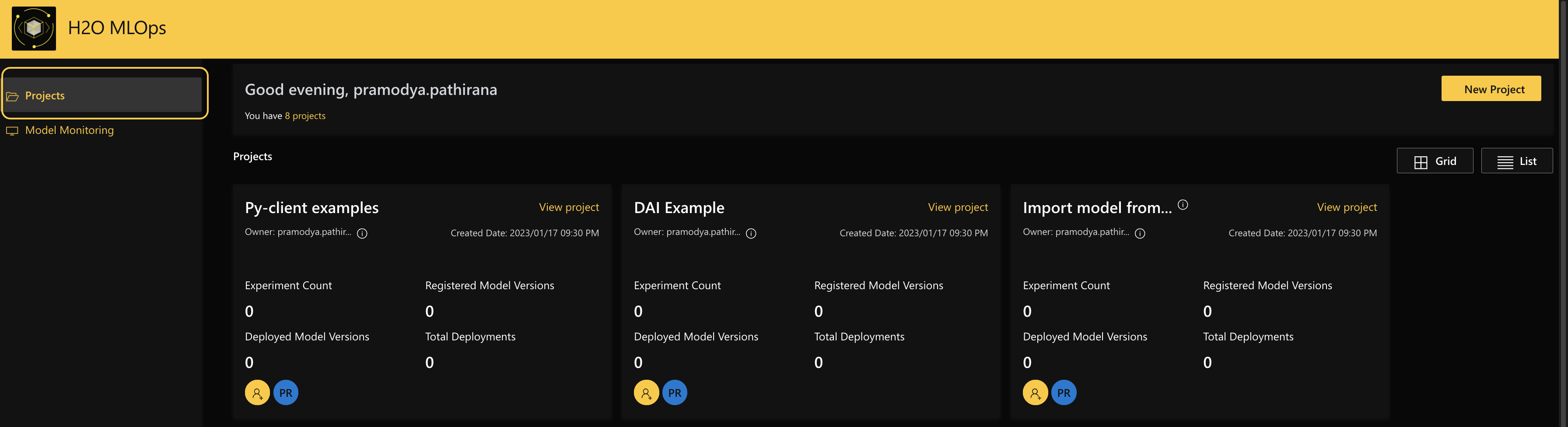This screenshot has width=1568, height=427.
Task: Click Created Date on DAI Example card
Action: pos(913,234)
